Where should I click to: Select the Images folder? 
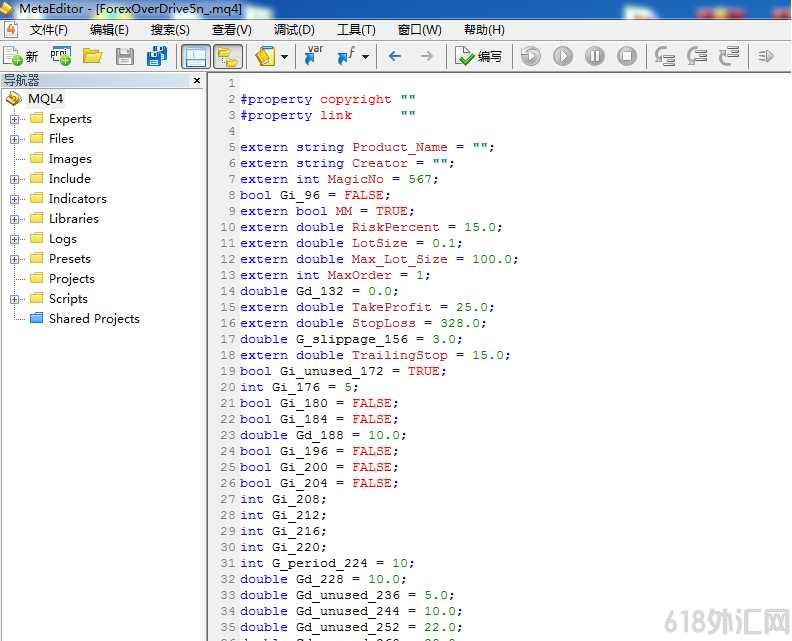pos(70,159)
